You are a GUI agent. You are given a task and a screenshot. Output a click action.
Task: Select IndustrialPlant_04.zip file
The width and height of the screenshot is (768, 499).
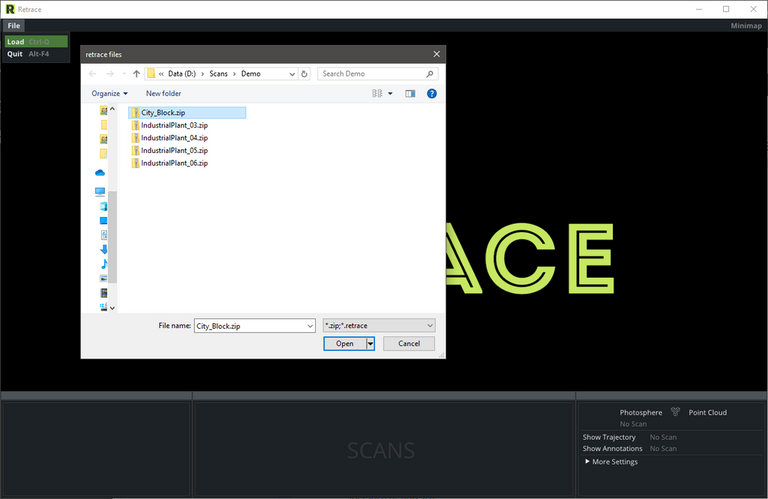coord(169,138)
